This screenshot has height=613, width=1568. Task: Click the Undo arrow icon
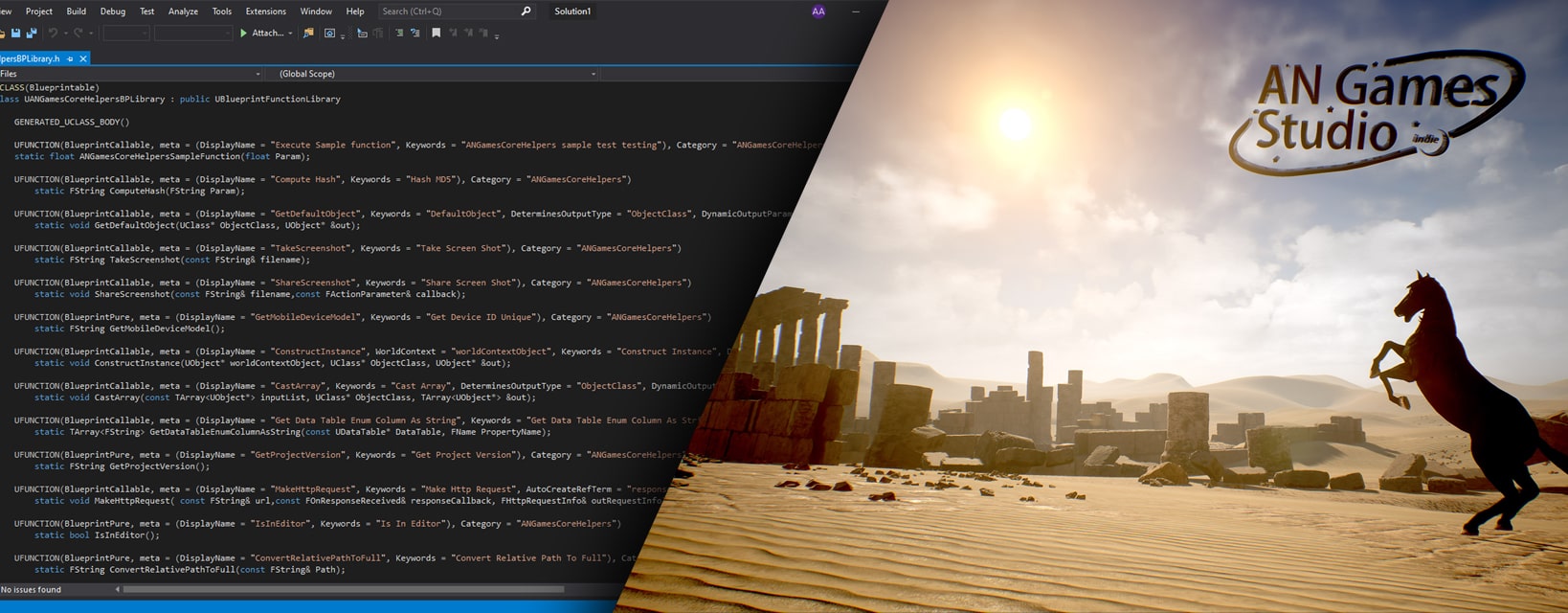[54, 34]
